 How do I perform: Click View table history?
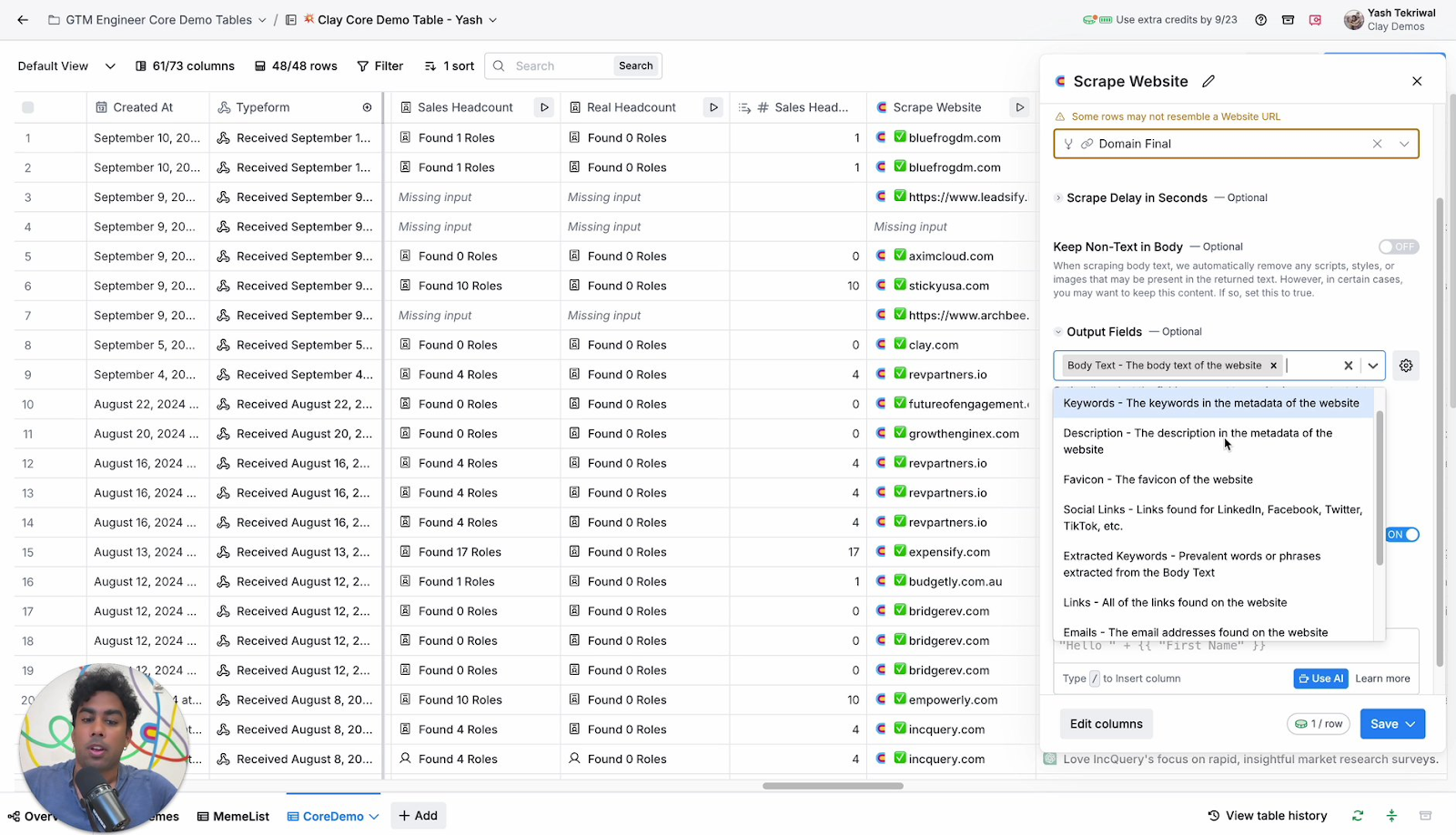coord(1267,816)
